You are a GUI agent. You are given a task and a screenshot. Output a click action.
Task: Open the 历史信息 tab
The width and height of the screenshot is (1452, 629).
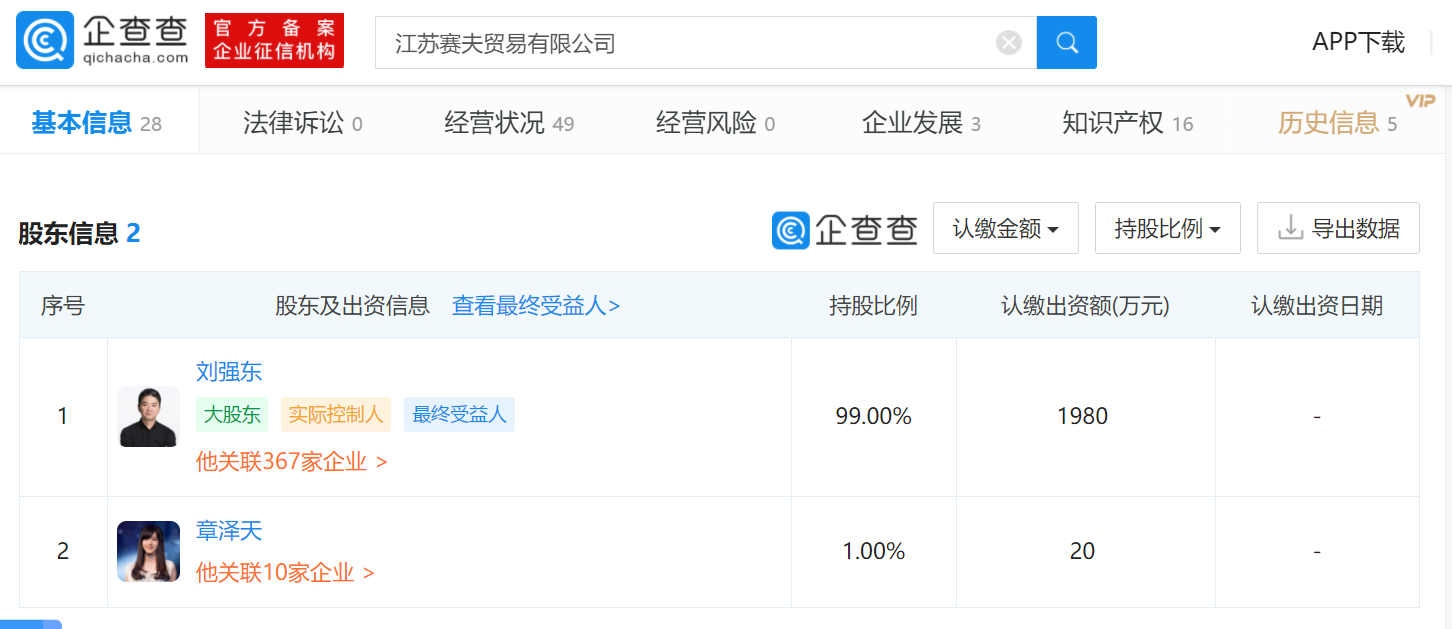coord(1337,123)
